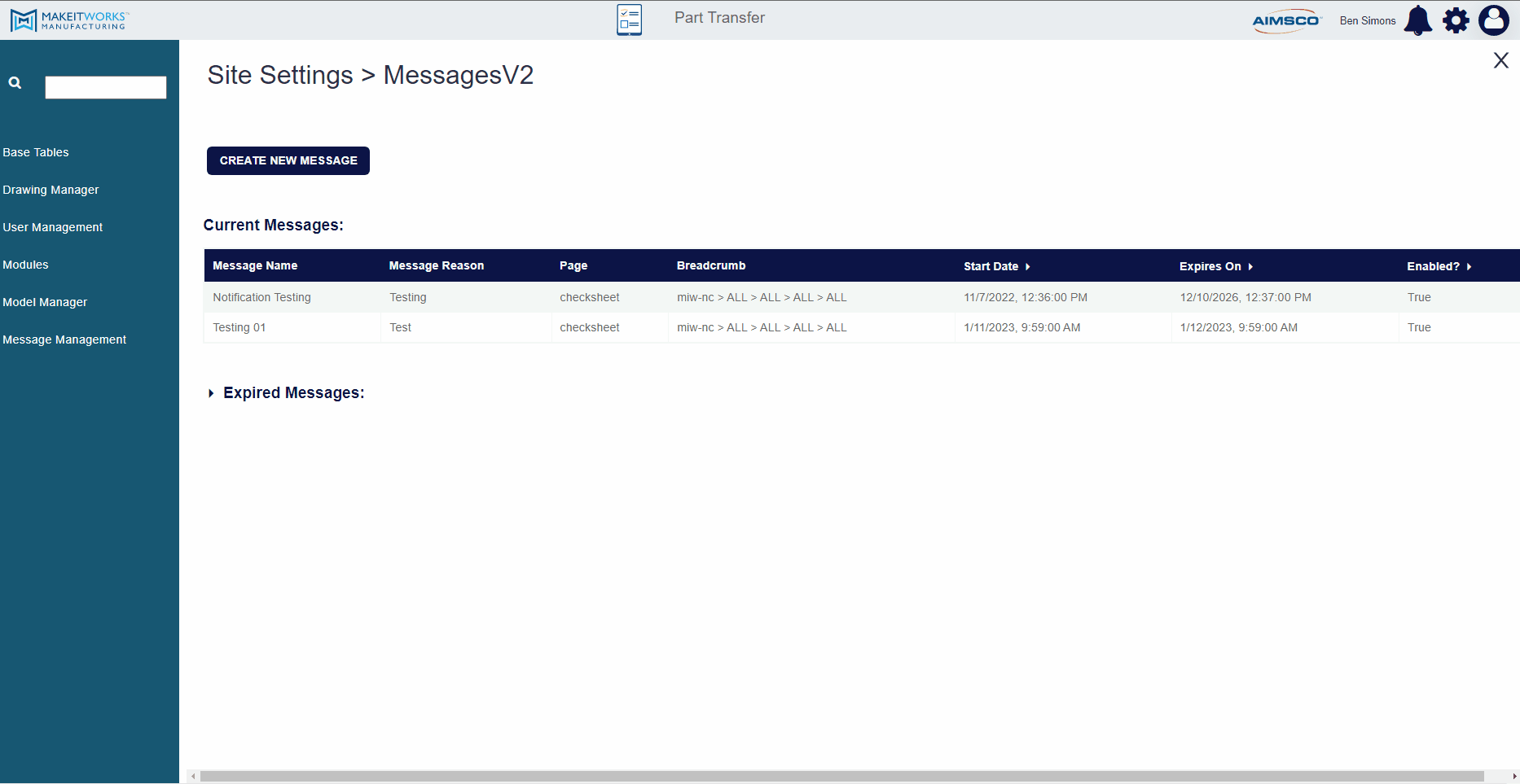Close the MessagesV2 panel with X
This screenshot has height=784, width=1520.
pos(1501,60)
